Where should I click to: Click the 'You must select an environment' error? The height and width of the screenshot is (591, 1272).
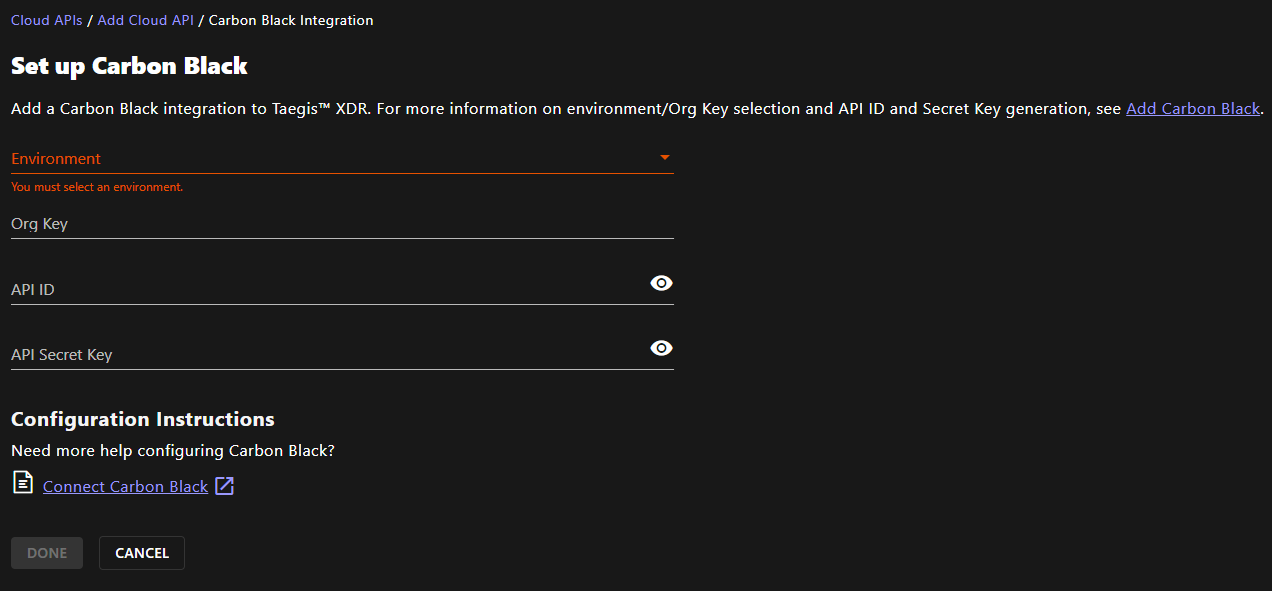pyautogui.click(x=97, y=187)
